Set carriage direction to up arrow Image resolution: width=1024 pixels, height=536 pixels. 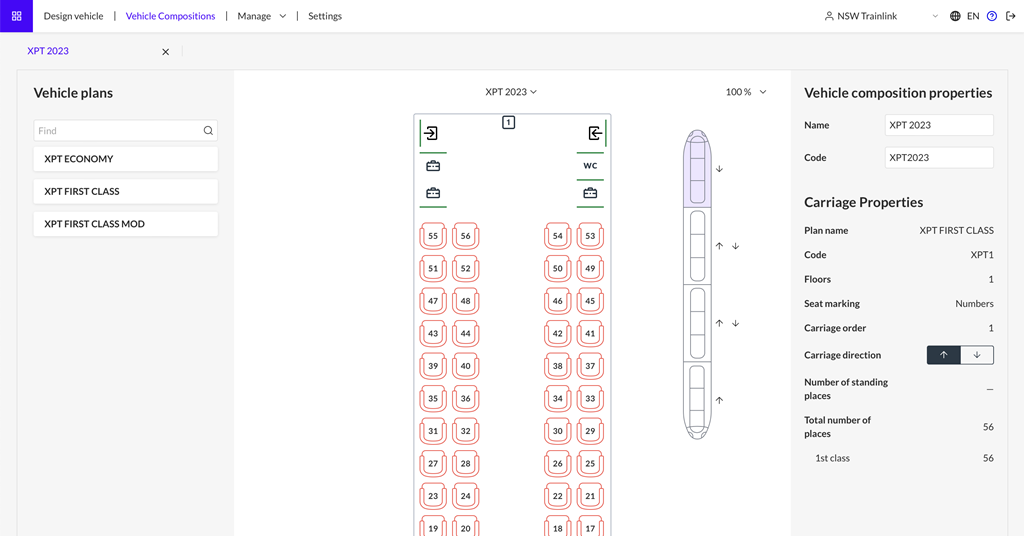tap(944, 355)
